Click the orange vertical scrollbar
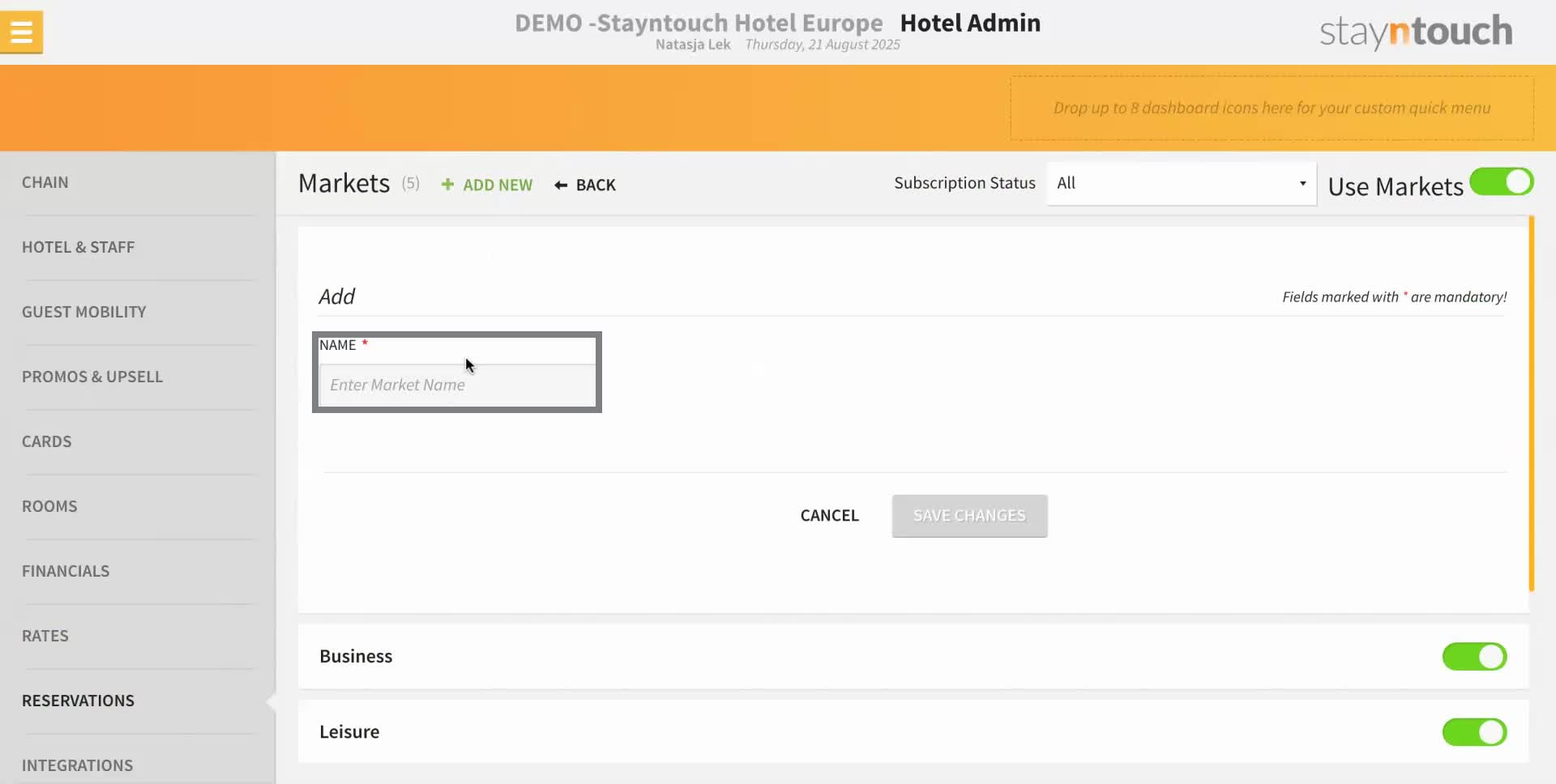 (1531, 403)
